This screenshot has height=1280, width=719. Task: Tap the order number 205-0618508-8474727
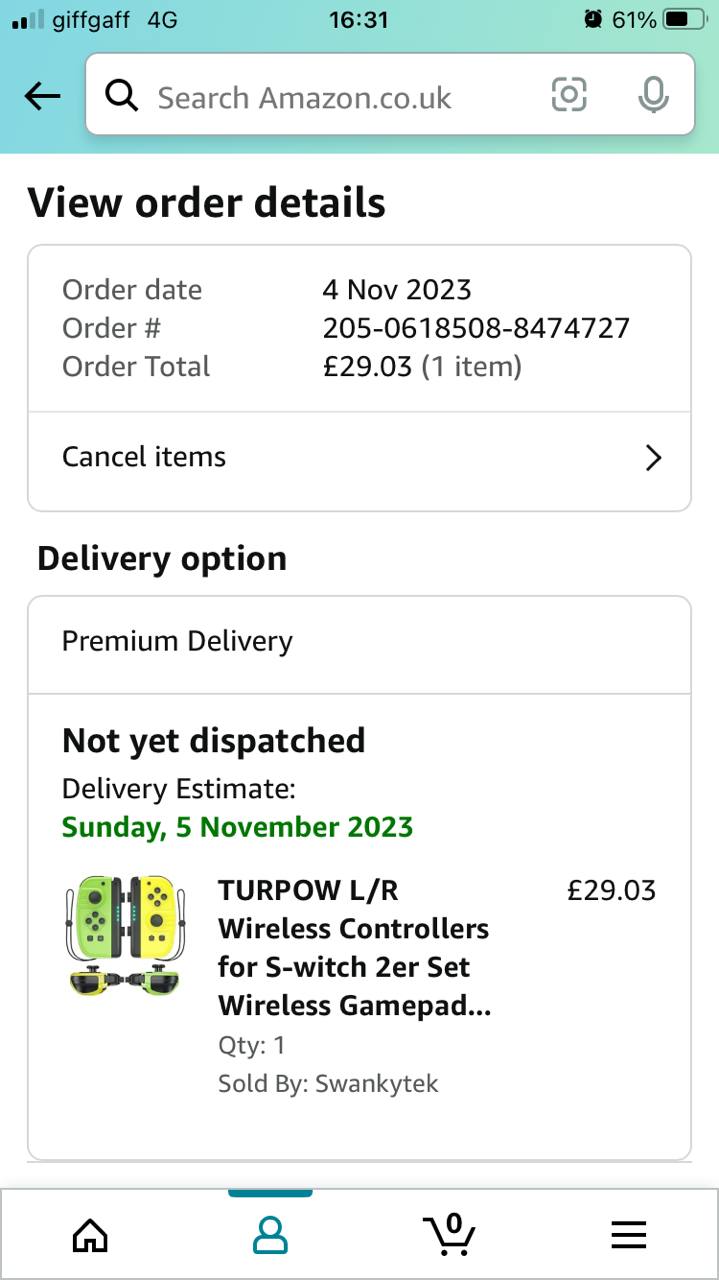tap(476, 328)
